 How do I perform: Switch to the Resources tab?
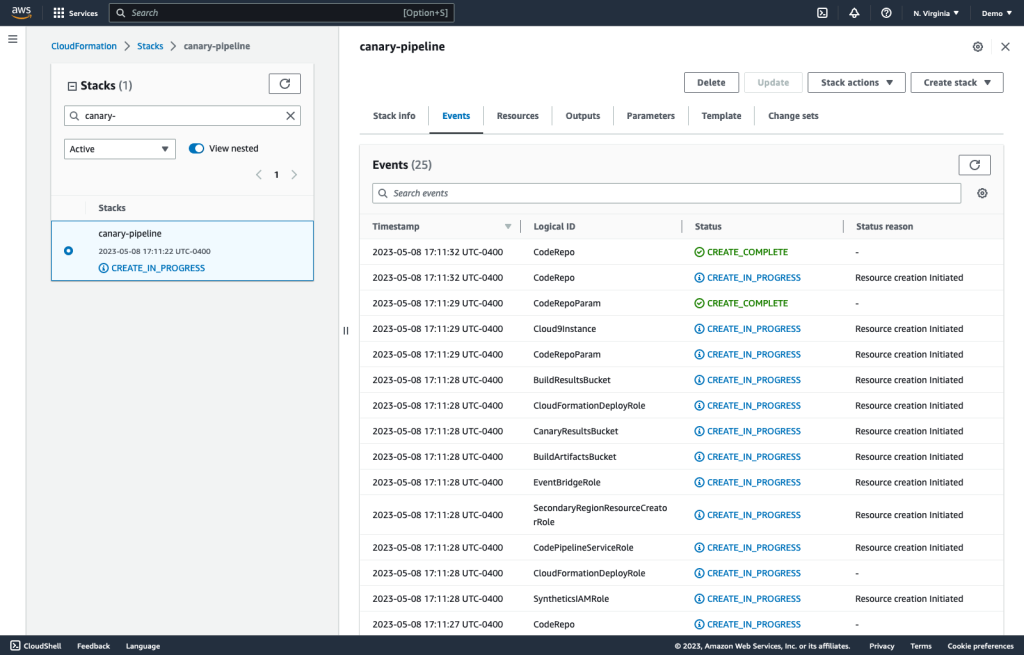(x=517, y=116)
